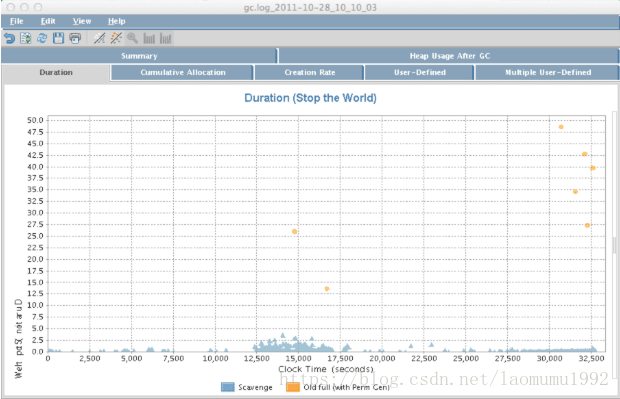Image resolution: width=620 pixels, height=399 pixels.
Task: Click the first gray bar chart icon
Action: pos(149,38)
